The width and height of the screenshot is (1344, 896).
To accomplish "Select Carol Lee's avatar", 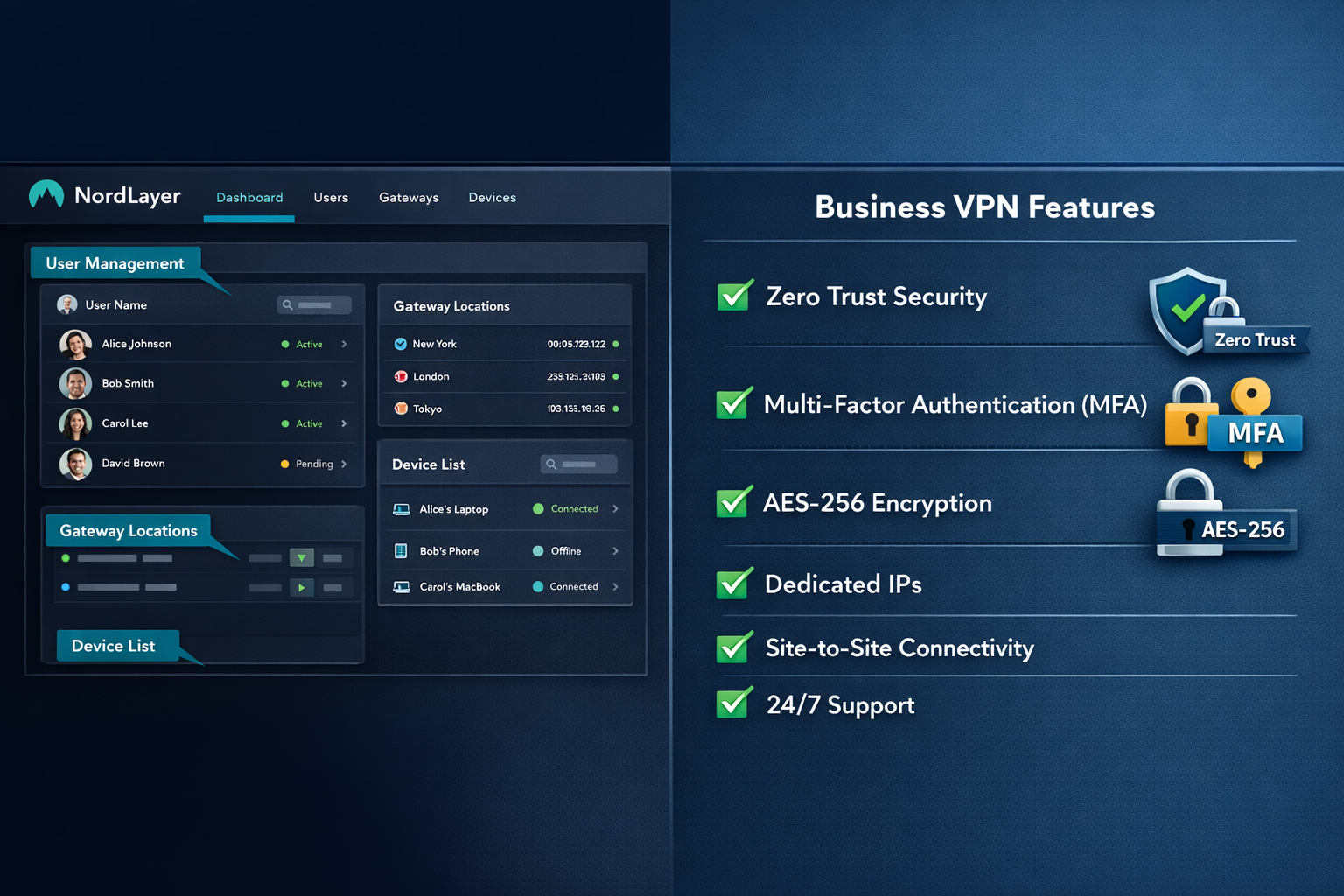I will [x=75, y=423].
